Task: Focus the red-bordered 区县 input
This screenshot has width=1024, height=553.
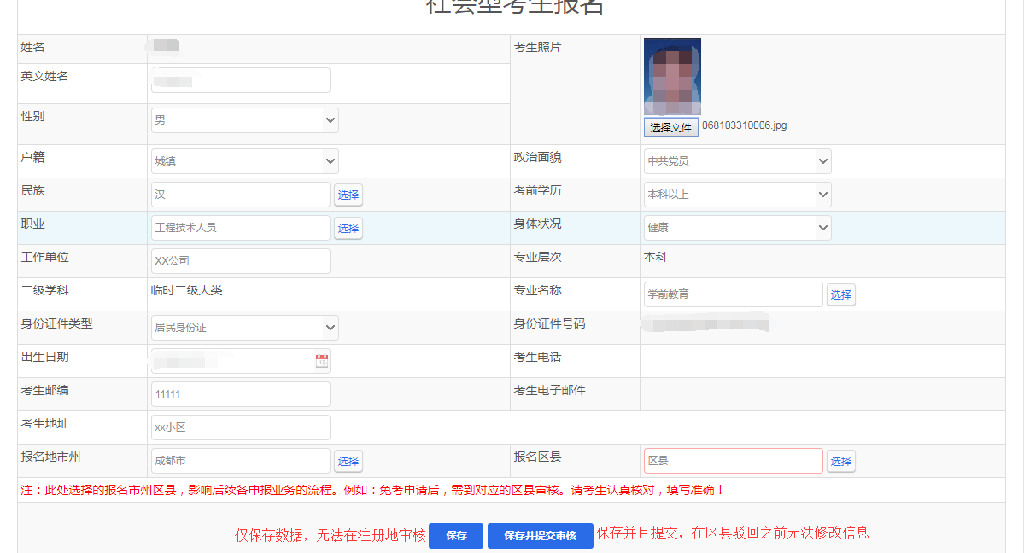Action: (x=733, y=460)
